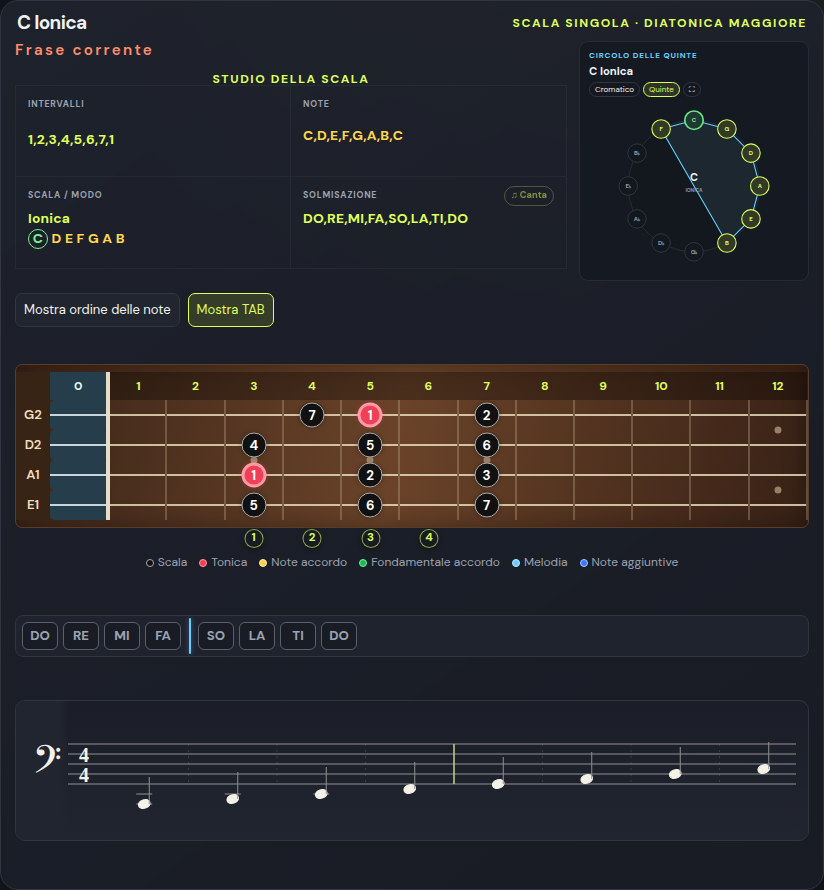824x890 pixels.
Task: Play the TI solfege button
Action: 298,636
